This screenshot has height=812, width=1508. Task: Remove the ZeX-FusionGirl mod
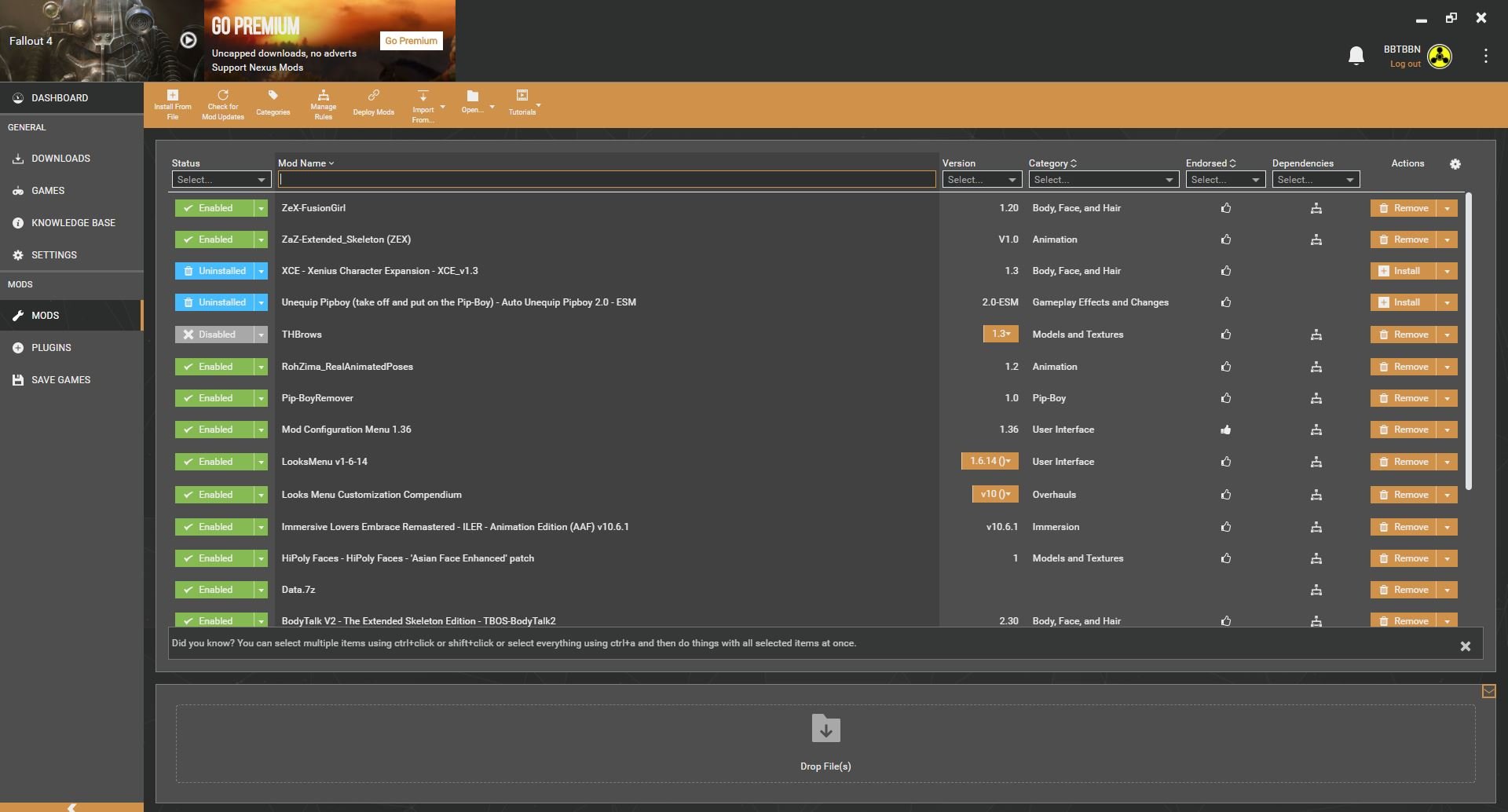pos(1404,208)
